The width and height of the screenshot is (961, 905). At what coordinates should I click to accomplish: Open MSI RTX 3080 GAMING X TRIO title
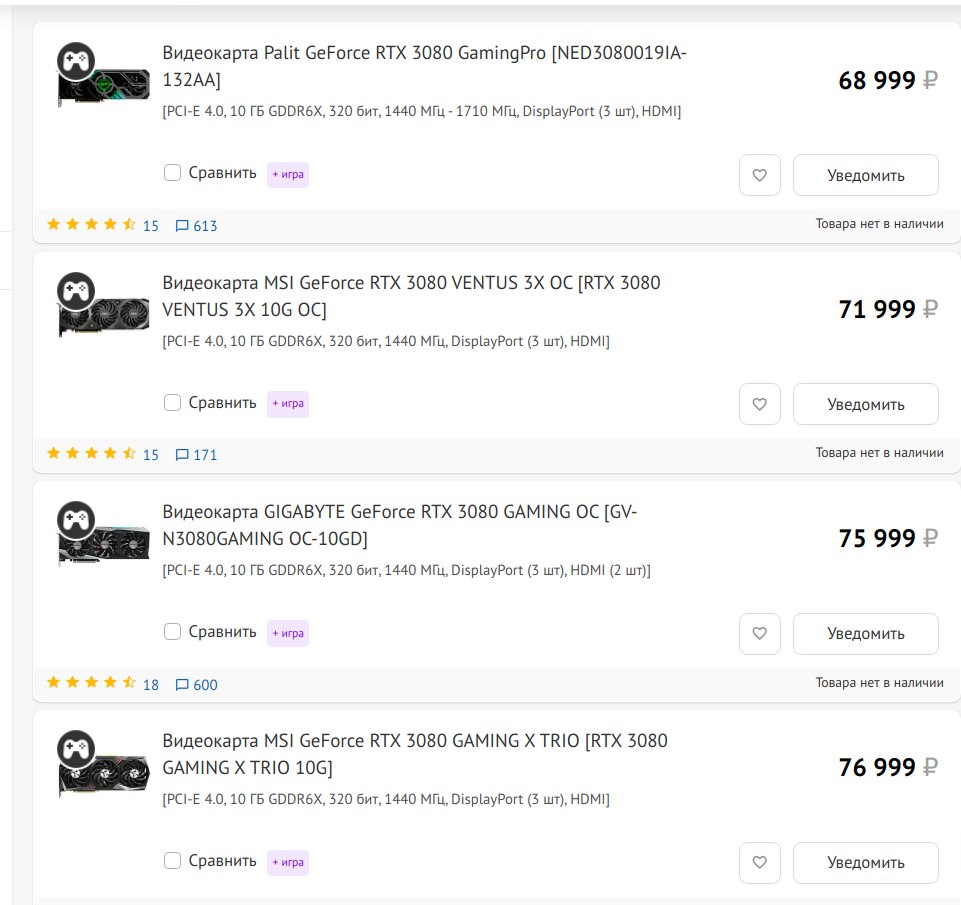pos(415,754)
